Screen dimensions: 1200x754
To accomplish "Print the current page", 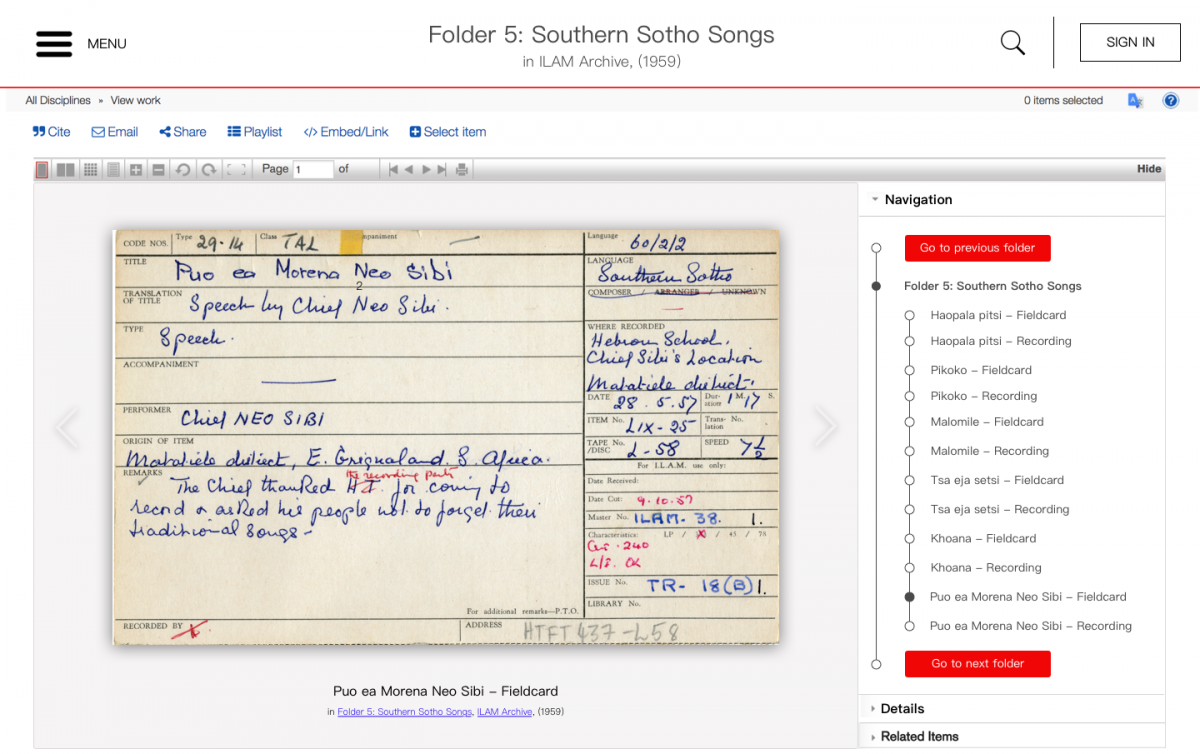I will 461,170.
